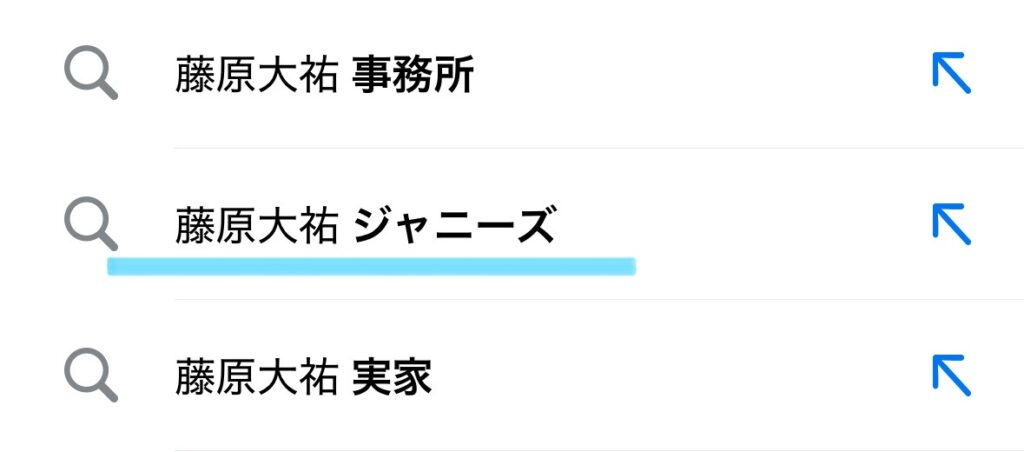This screenshot has height=452, width=1024.
Task: Click the divider line under 事務所 suggestion
Action: point(599,148)
